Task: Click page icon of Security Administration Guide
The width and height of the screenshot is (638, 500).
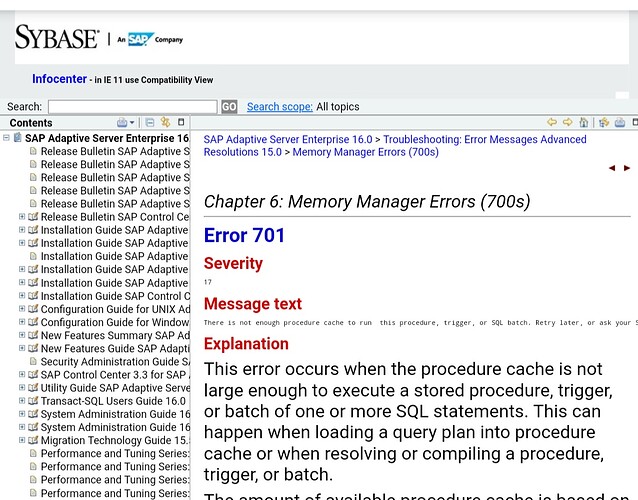Action: coord(33,361)
